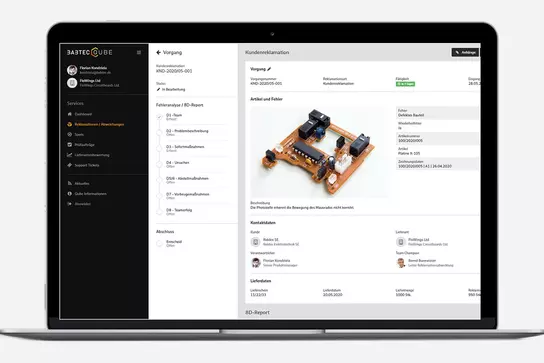Click the Kundenreklamation page heading
The height and width of the screenshot is (363, 544).
(267, 52)
